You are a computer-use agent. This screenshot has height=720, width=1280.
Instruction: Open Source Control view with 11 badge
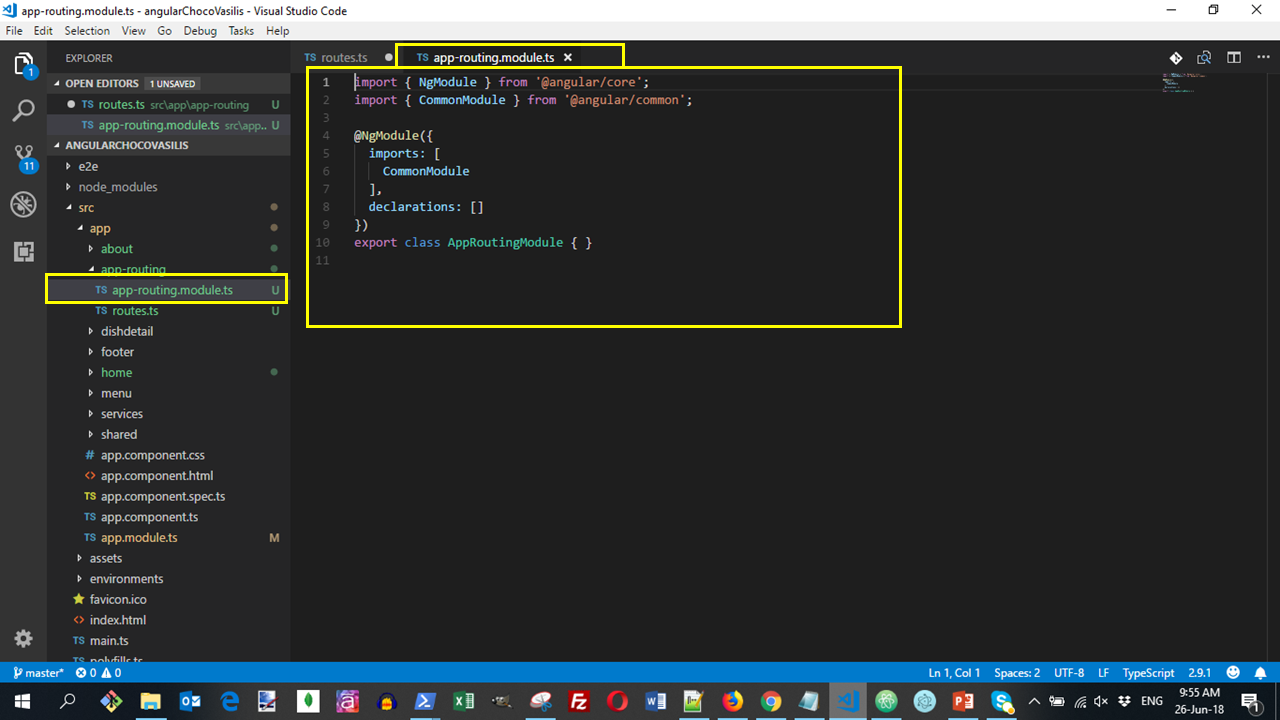(23, 157)
